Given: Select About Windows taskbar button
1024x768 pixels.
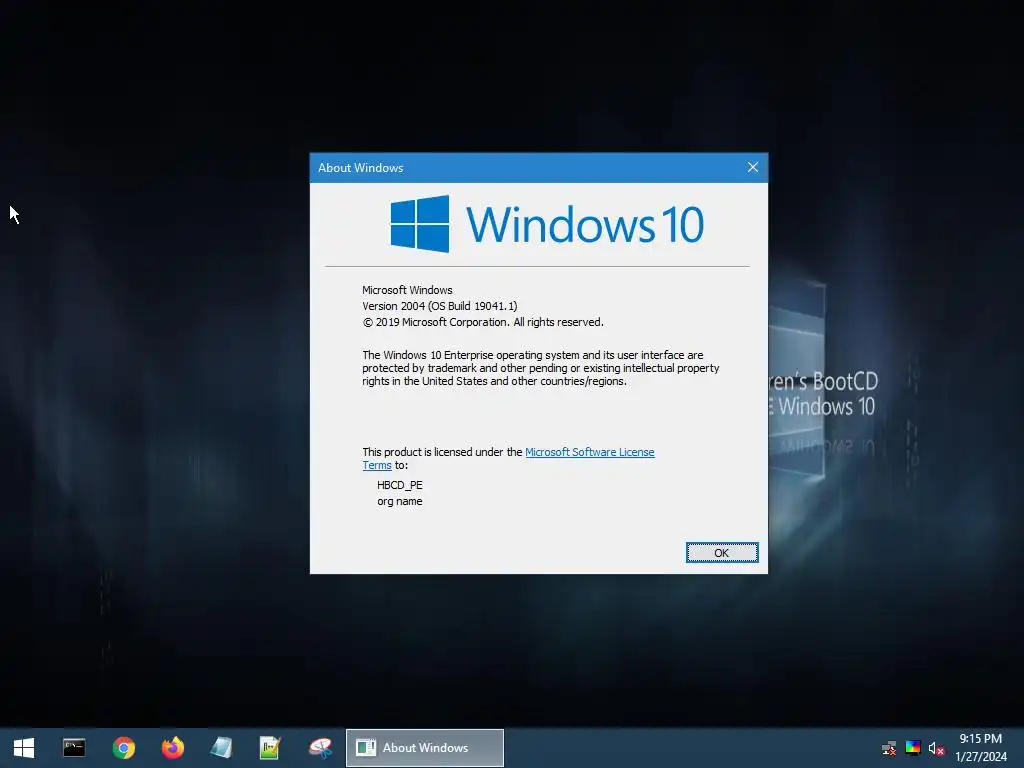Looking at the screenshot, I should coord(424,748).
